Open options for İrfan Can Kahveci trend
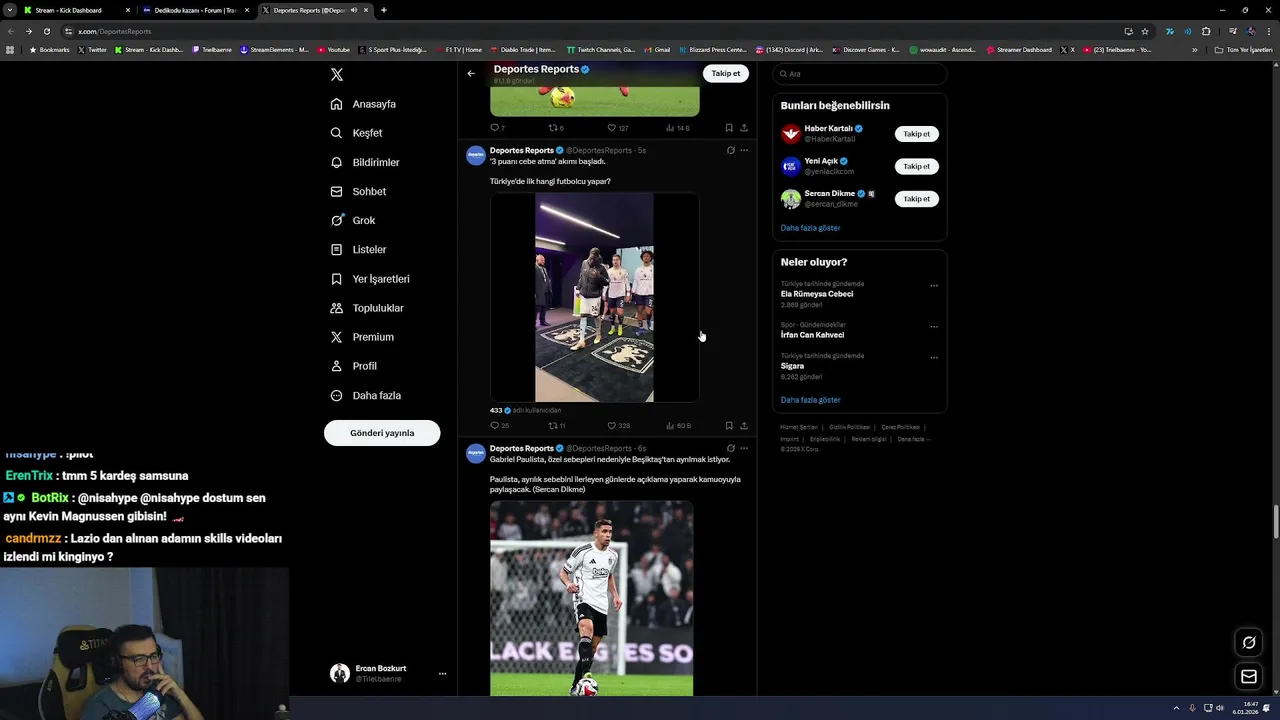The image size is (1280, 720). tap(934, 327)
